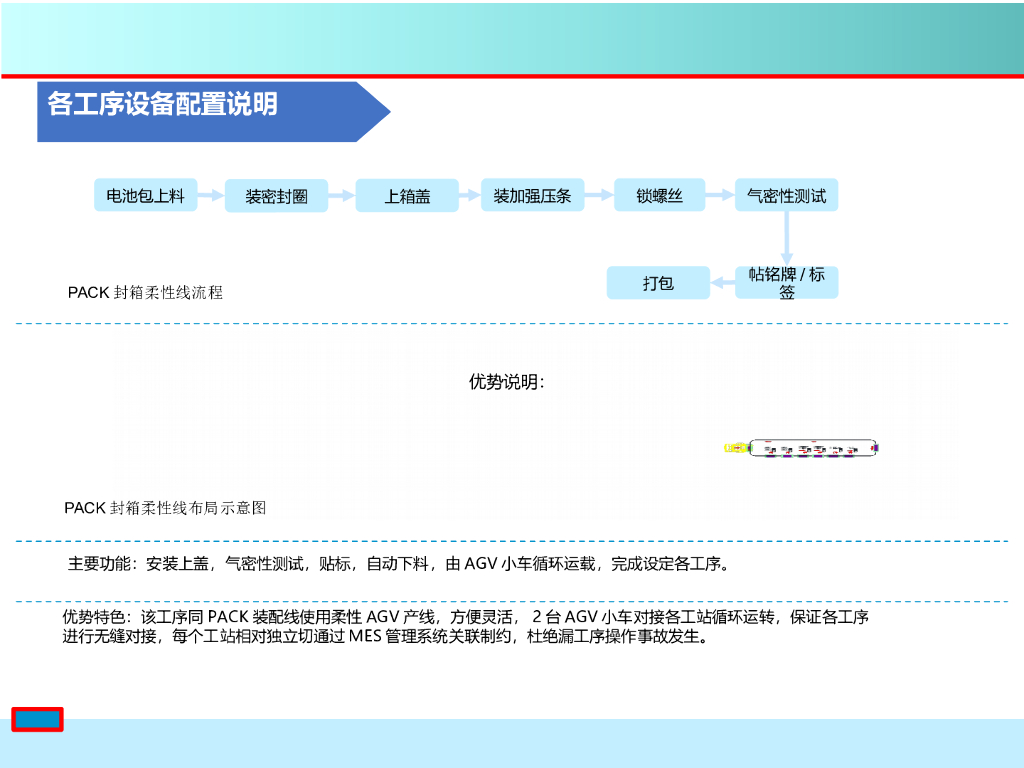1024x768 pixels.
Task: Click the 优势说明 heading text
Action: pyautogui.click(x=507, y=382)
